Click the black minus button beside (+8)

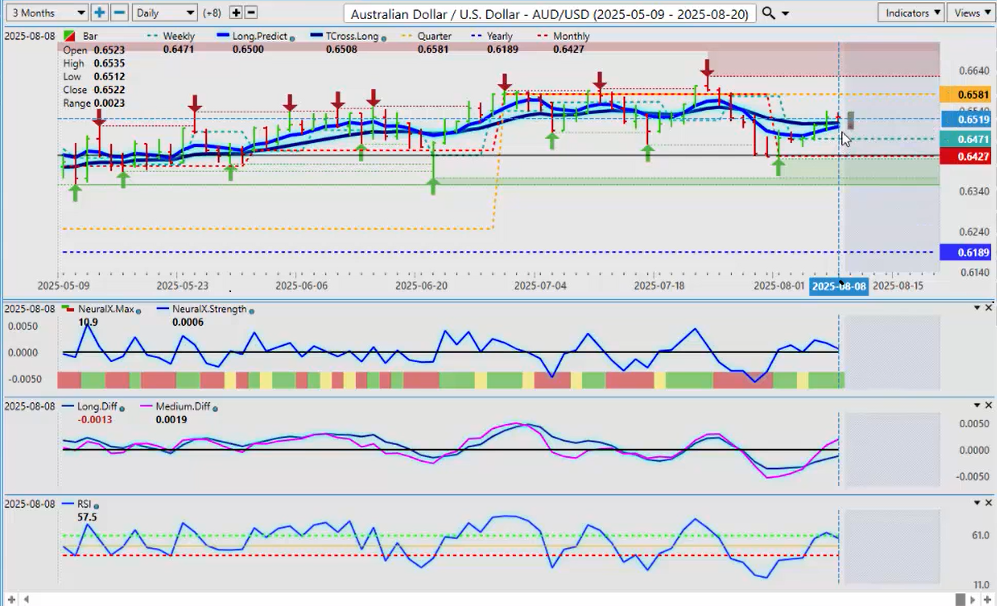pos(251,13)
